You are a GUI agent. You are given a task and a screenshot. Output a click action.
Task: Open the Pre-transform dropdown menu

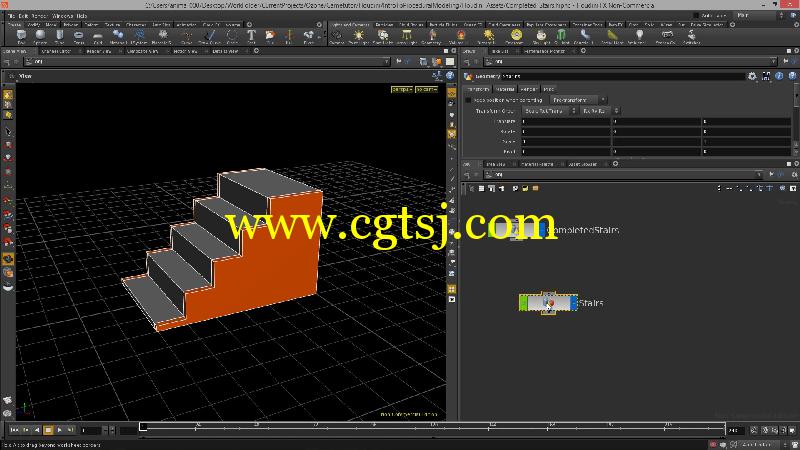tap(578, 100)
